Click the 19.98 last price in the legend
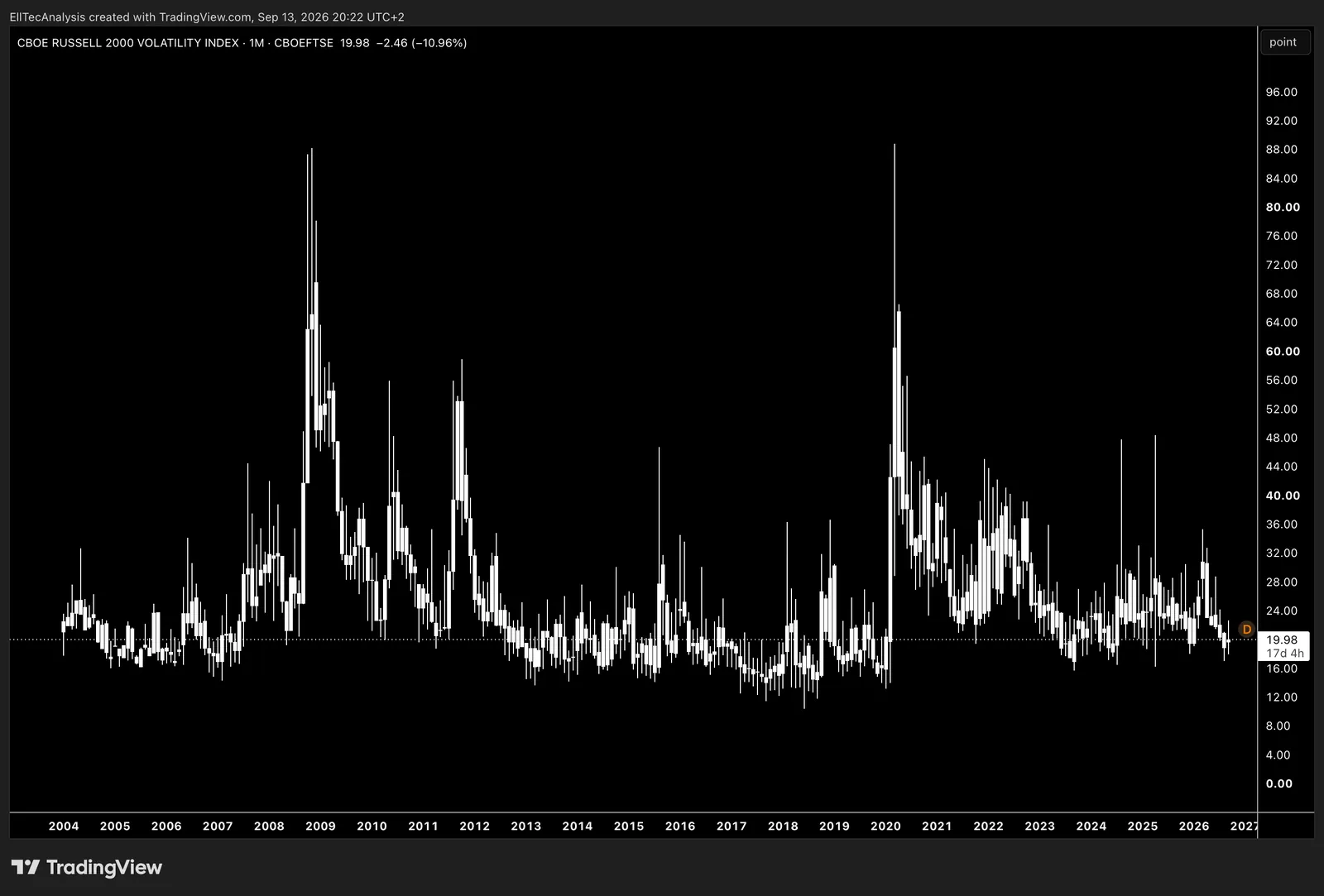The height and width of the screenshot is (896, 1324). coord(355,43)
